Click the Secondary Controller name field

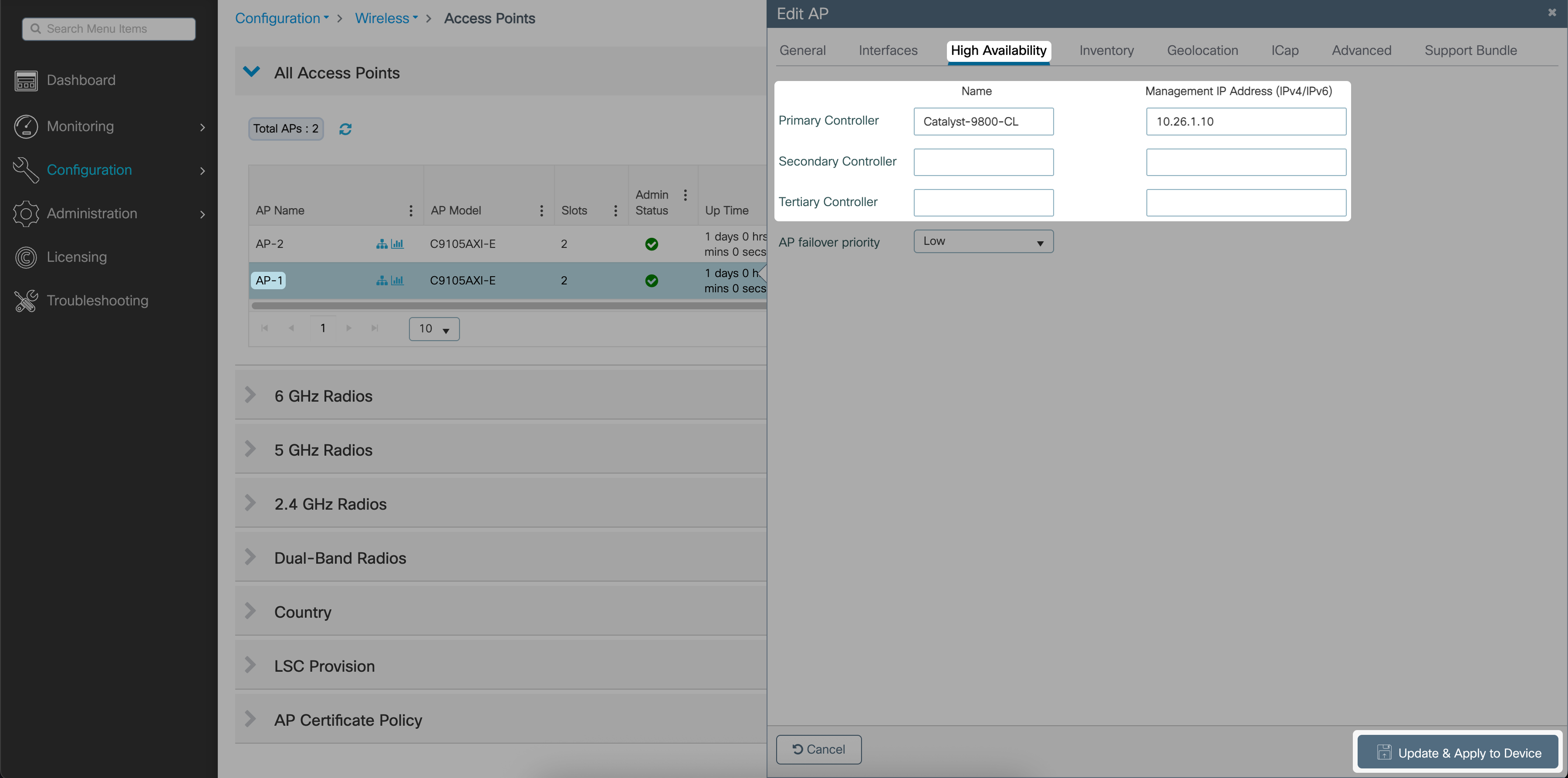[x=983, y=162]
